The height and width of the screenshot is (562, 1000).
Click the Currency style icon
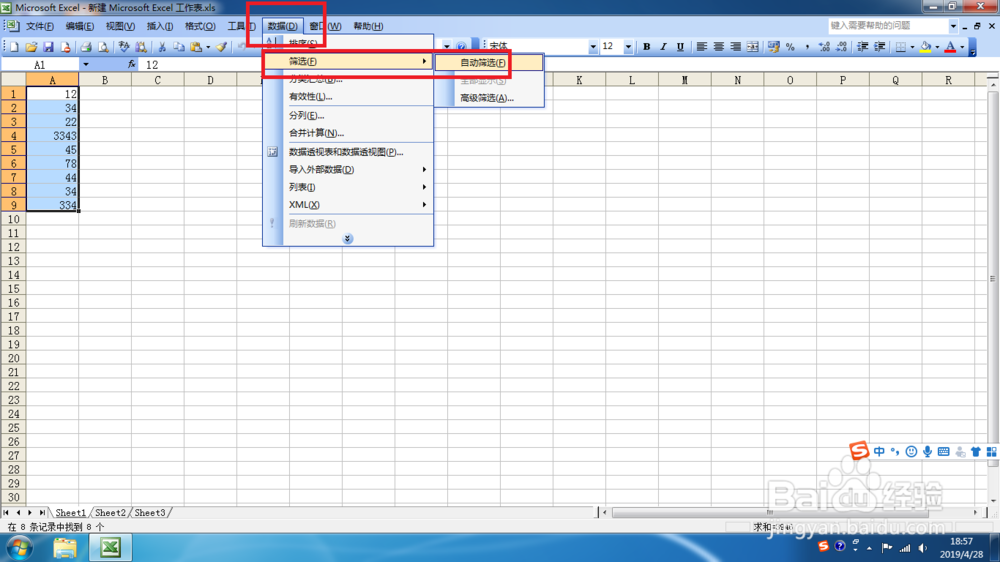tap(774, 47)
